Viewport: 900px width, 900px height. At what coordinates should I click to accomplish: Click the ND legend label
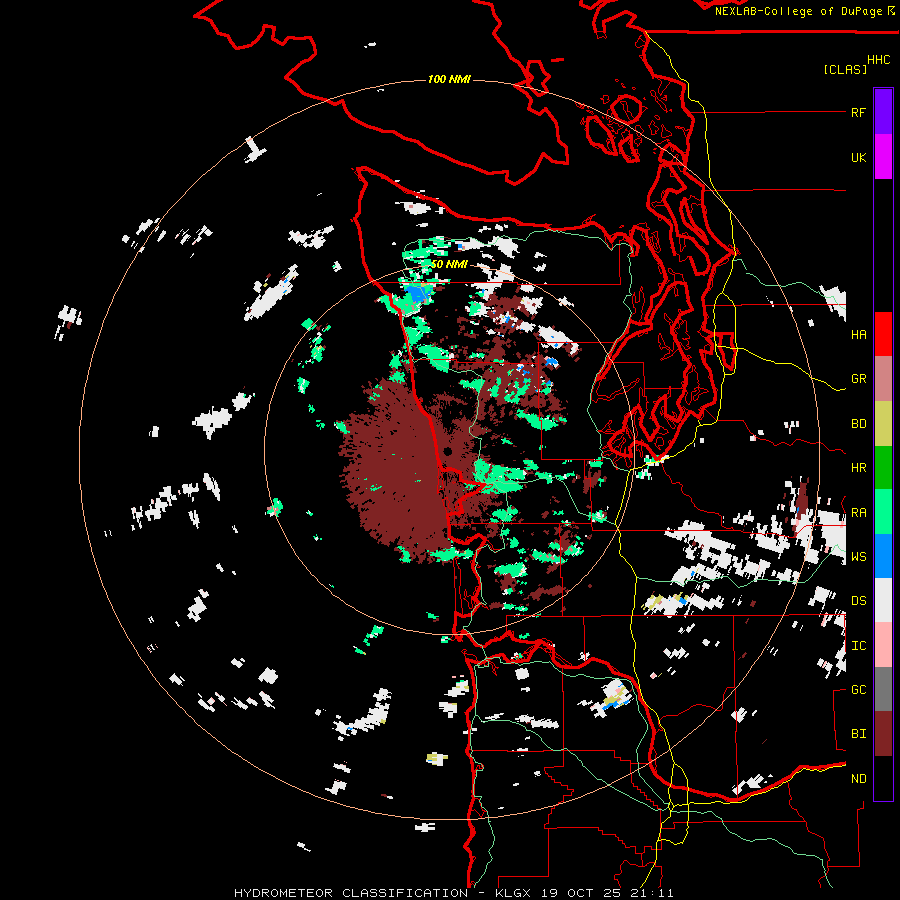pyautogui.click(x=858, y=779)
